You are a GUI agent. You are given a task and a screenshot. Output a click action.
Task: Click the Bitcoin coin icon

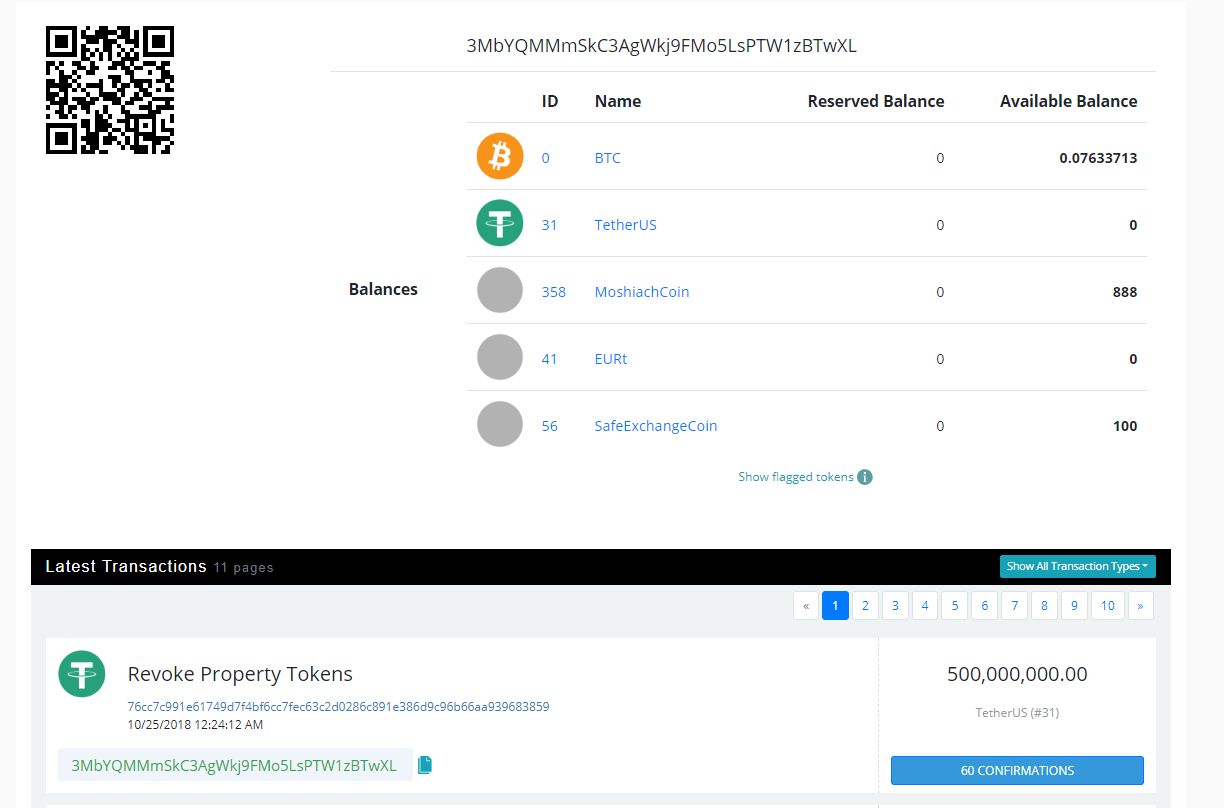498,156
